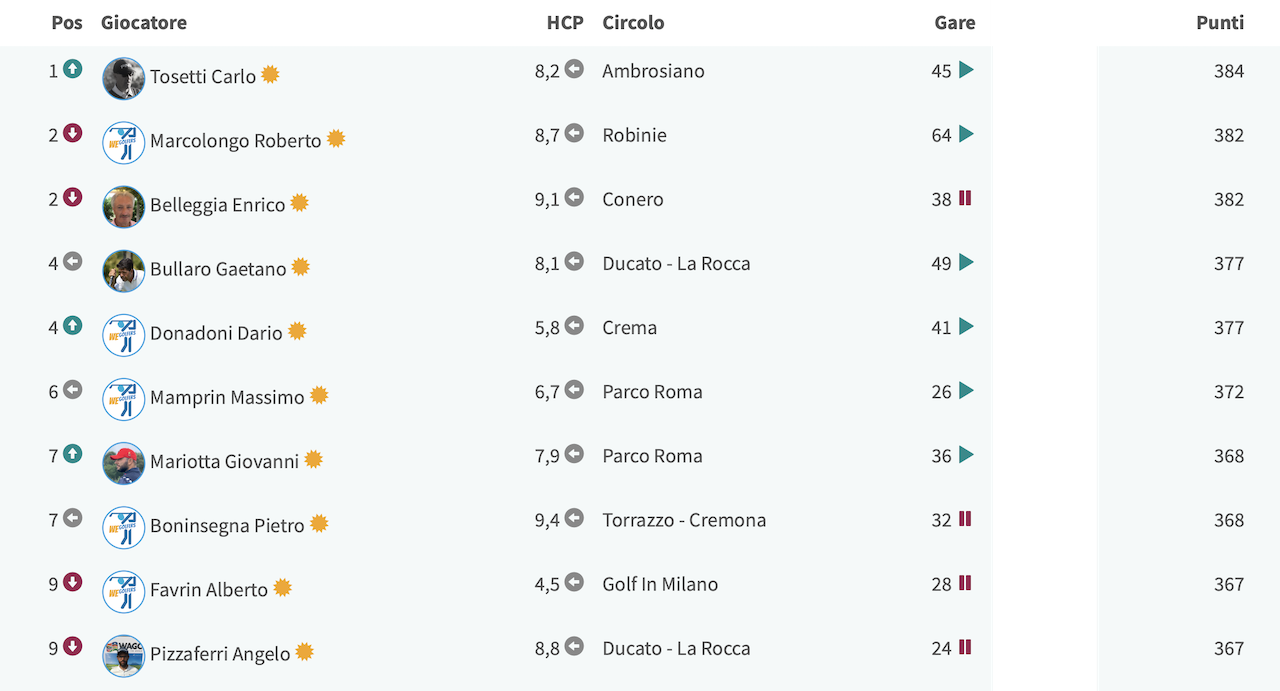The image size is (1280, 691).
Task: Open Favrin Alberto's player name link
Action: 209,590
